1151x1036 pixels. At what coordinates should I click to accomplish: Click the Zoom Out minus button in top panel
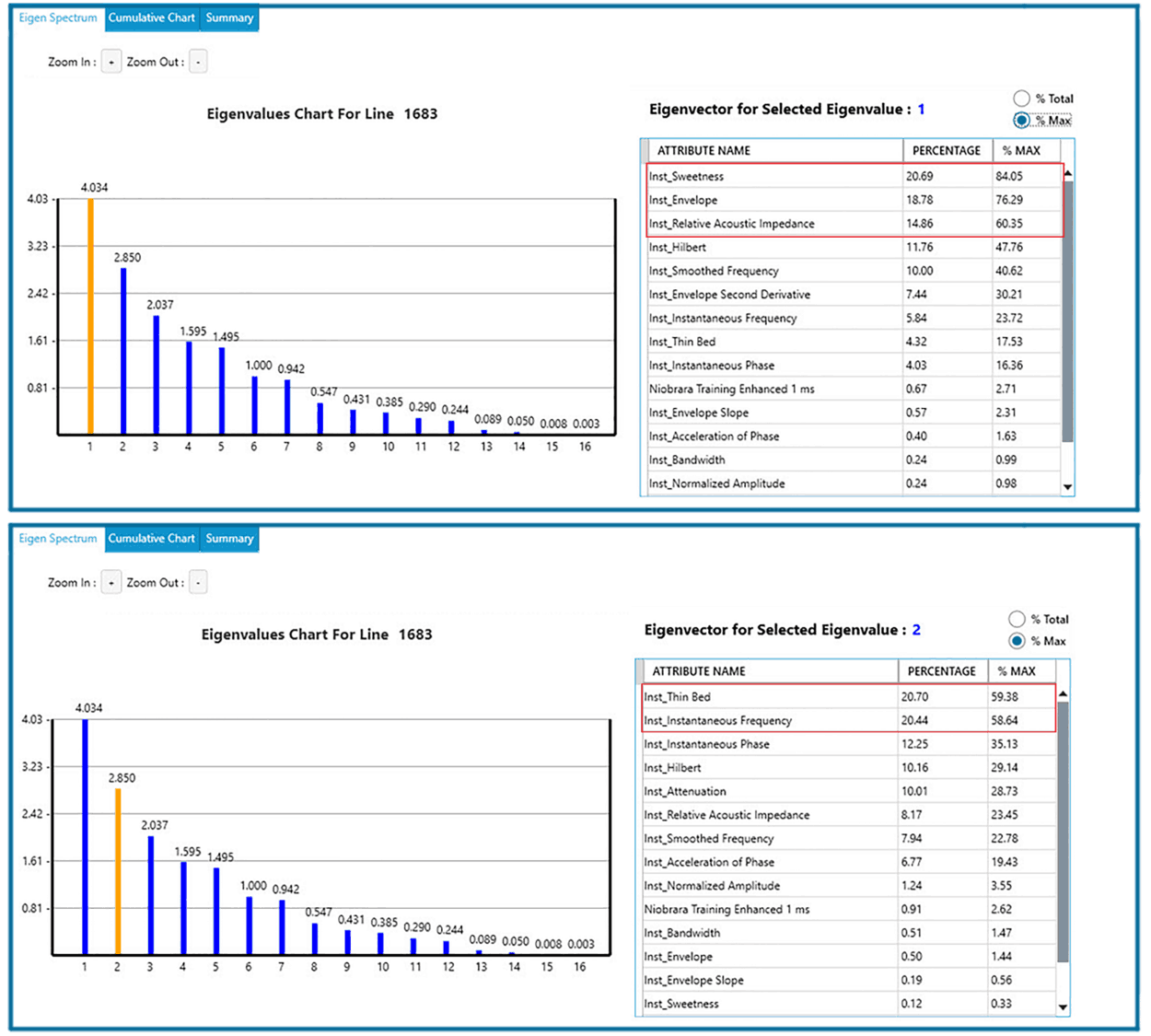click(198, 63)
